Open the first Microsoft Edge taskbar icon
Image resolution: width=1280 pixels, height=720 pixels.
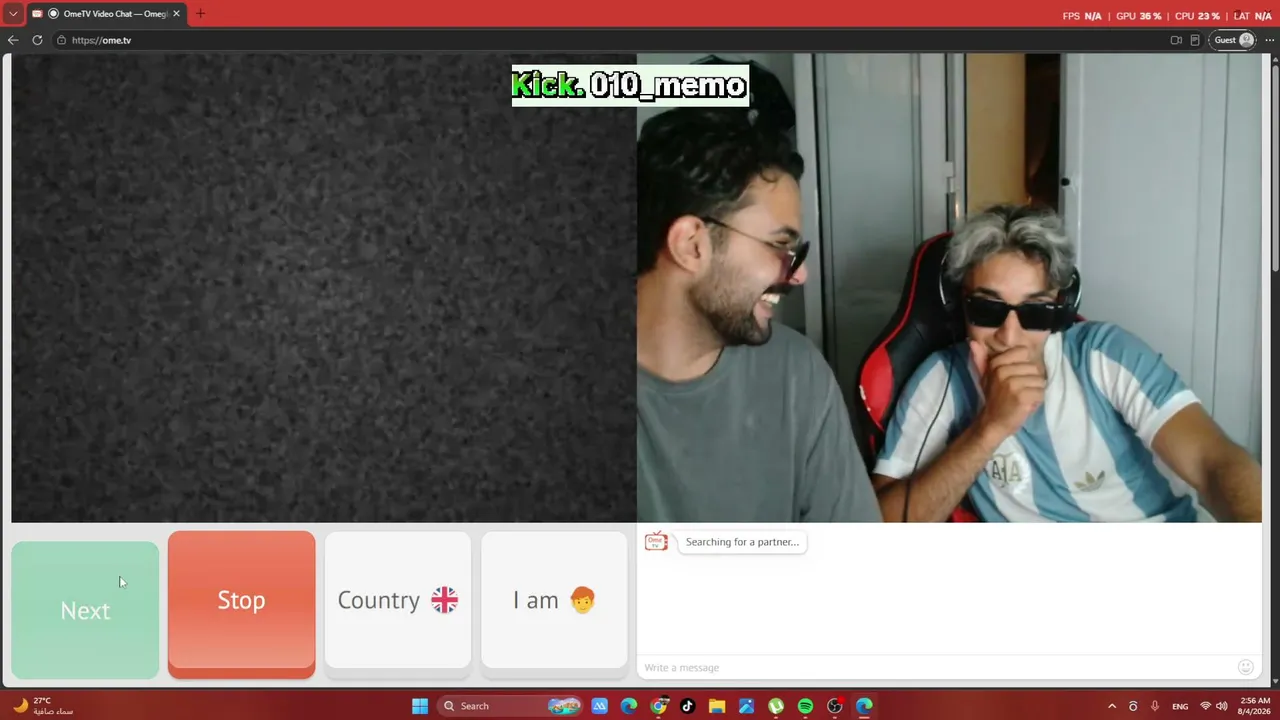(x=629, y=706)
